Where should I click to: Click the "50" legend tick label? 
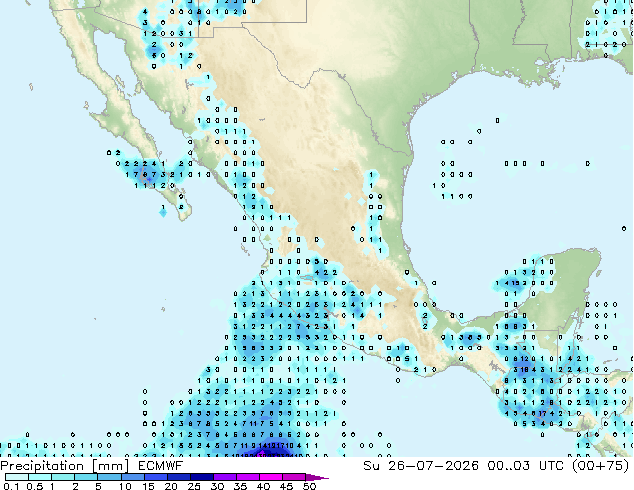click(309, 486)
